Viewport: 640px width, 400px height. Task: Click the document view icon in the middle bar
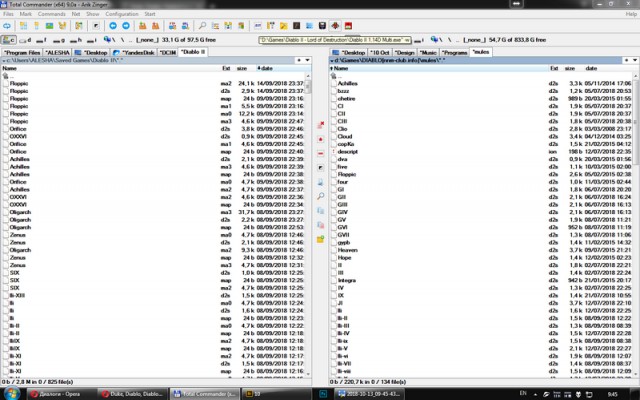click(x=320, y=182)
